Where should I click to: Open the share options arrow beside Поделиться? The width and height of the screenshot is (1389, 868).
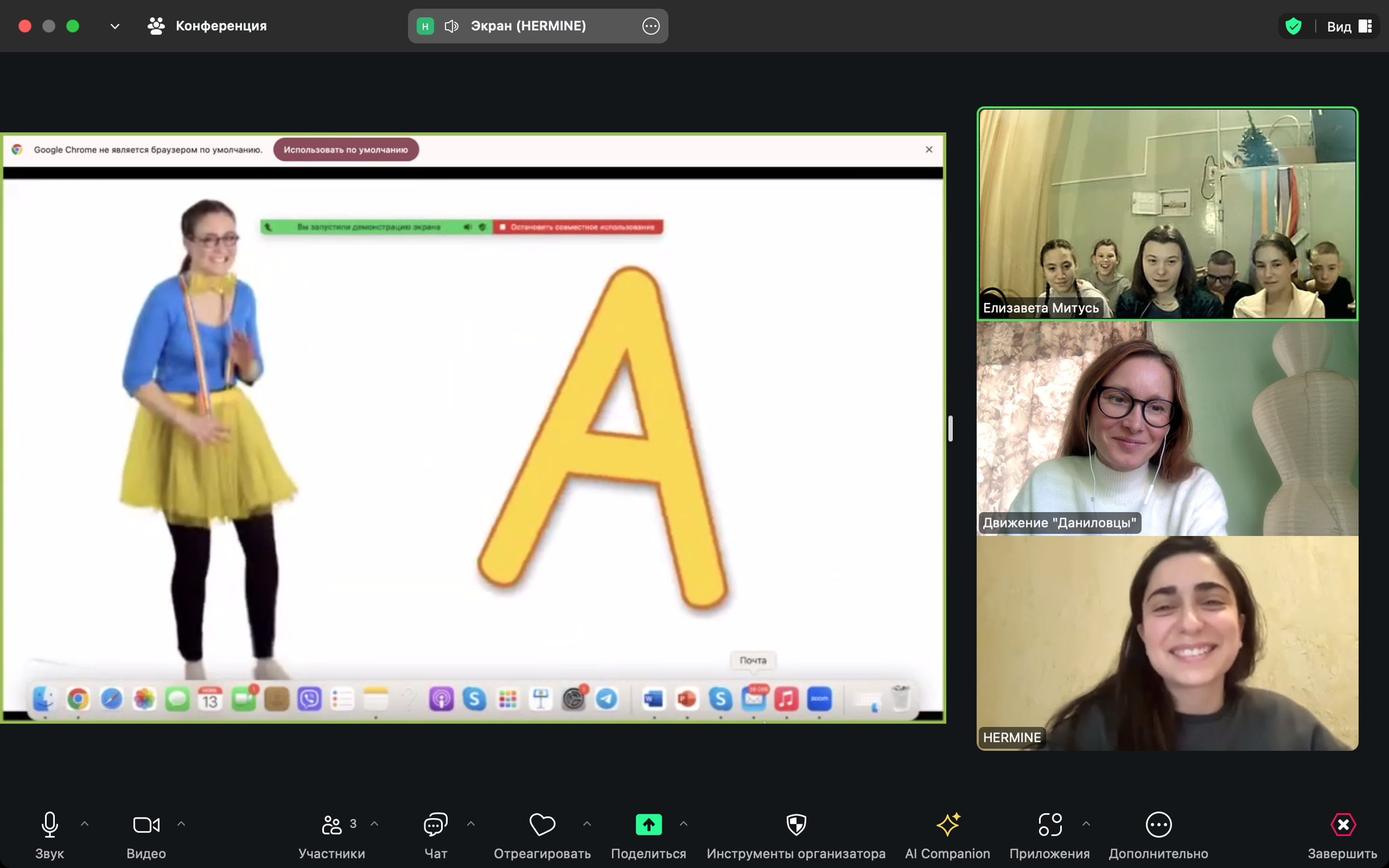(x=683, y=824)
